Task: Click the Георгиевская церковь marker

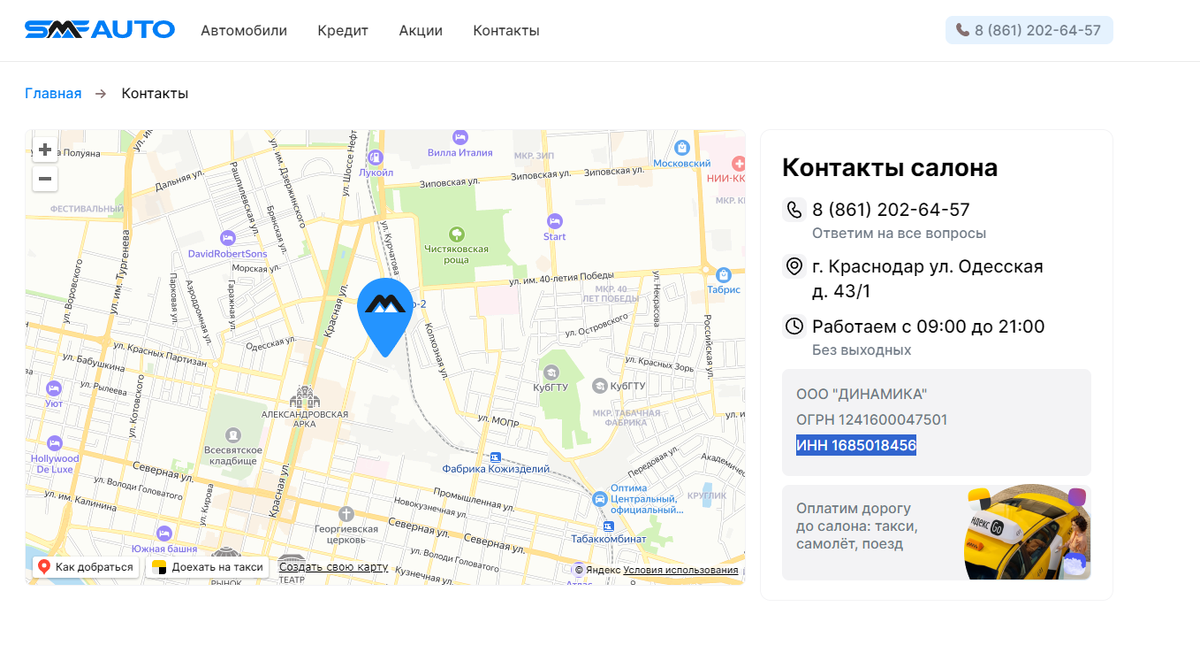Action: [x=346, y=514]
